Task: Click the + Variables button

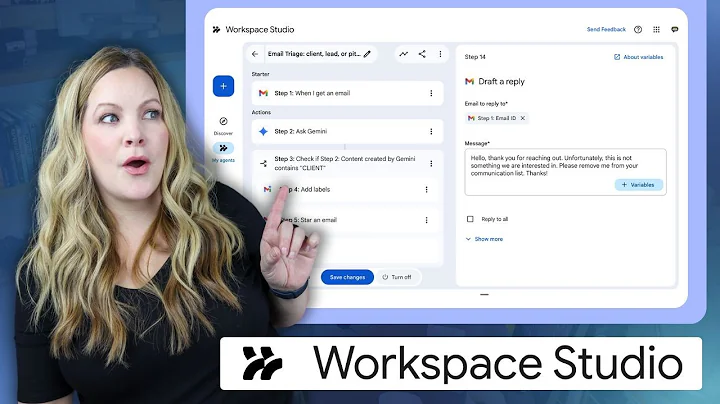Action: point(638,185)
